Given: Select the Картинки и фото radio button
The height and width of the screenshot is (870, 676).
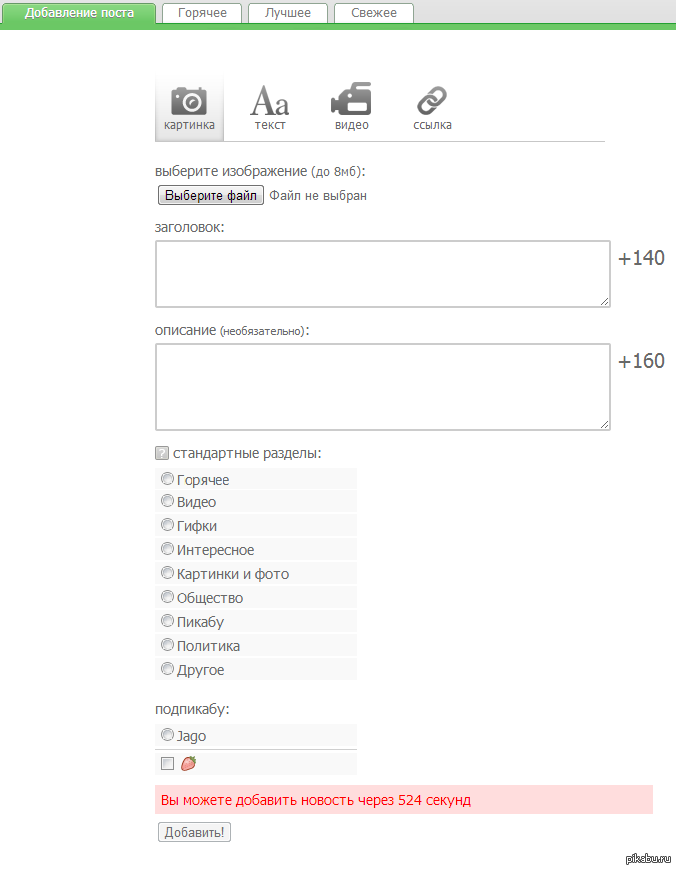Looking at the screenshot, I should coord(167,573).
